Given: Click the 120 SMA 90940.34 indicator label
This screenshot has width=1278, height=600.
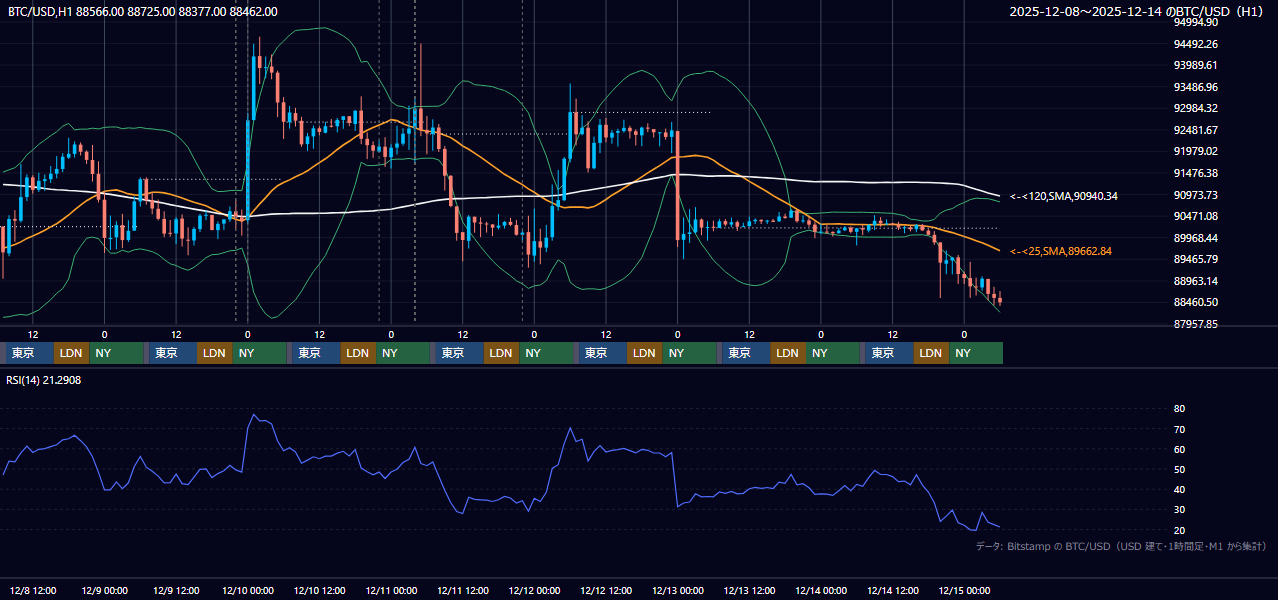Looking at the screenshot, I should click(x=1064, y=196).
